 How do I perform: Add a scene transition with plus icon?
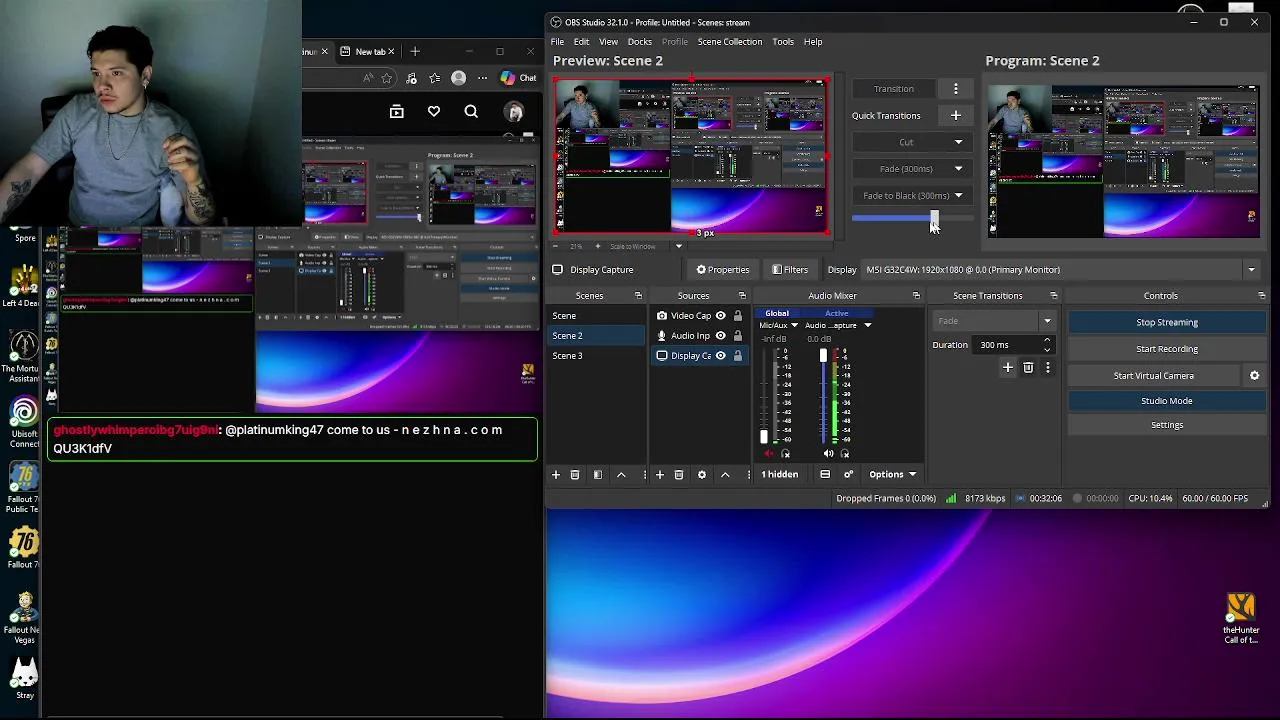pos(1008,368)
